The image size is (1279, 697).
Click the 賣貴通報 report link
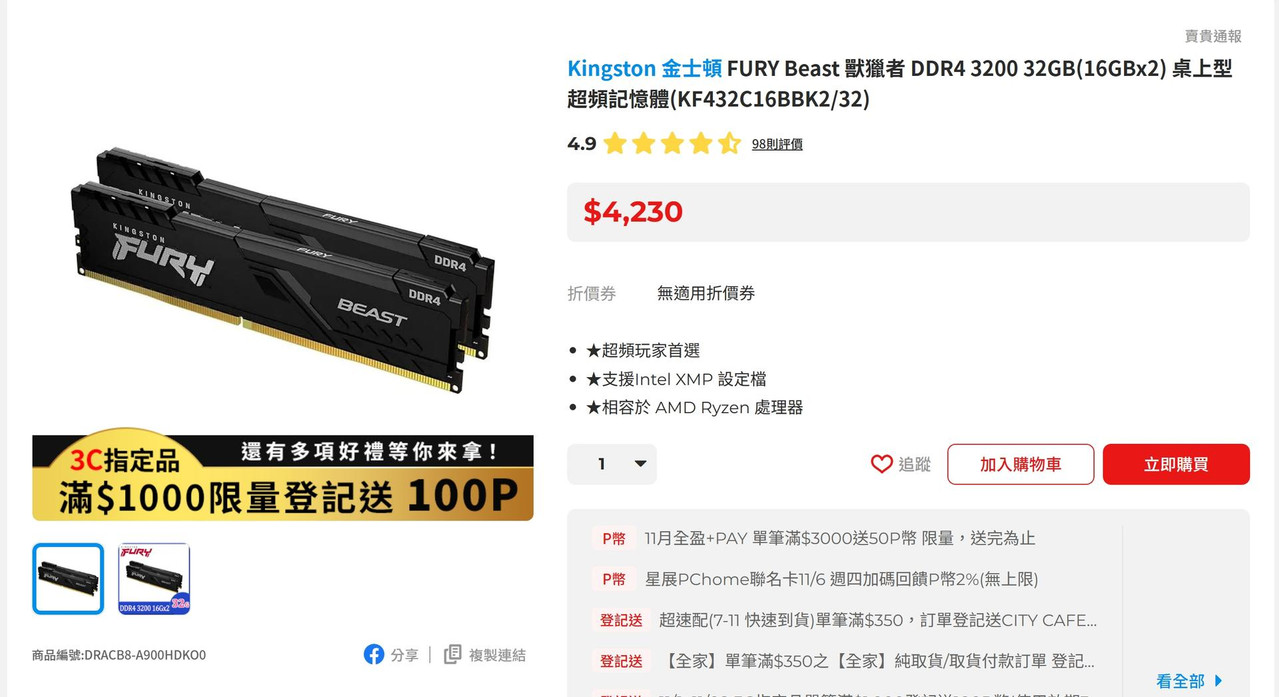(x=1213, y=36)
